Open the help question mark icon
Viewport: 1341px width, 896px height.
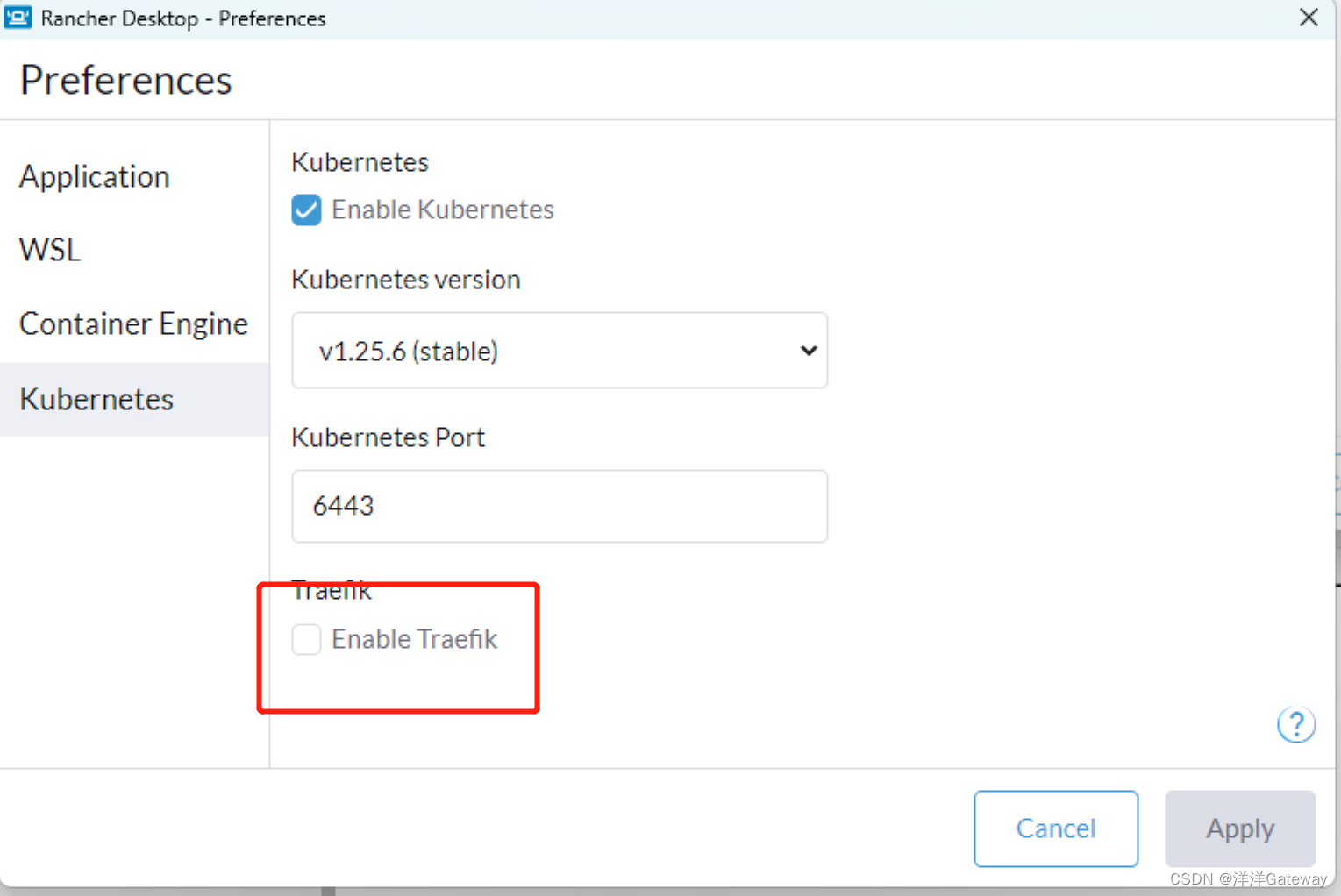coord(1296,724)
